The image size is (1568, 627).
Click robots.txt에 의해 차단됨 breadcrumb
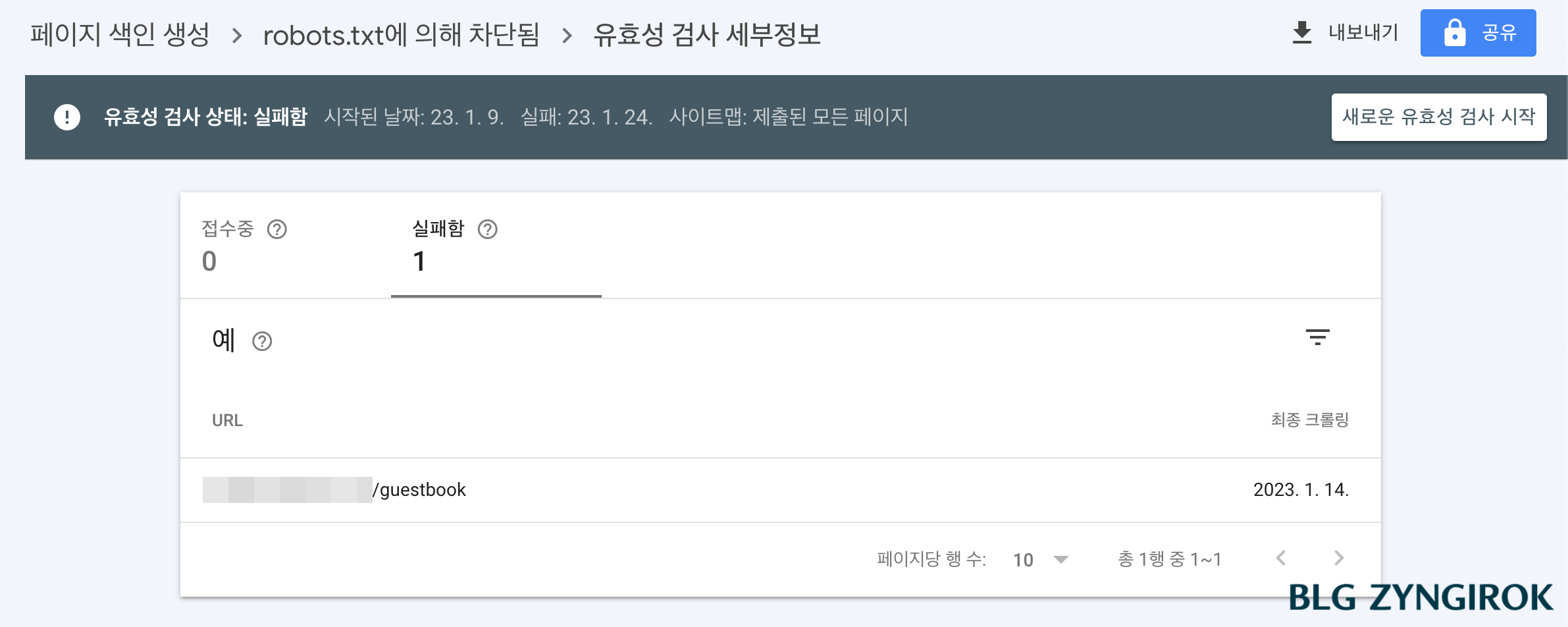click(400, 36)
